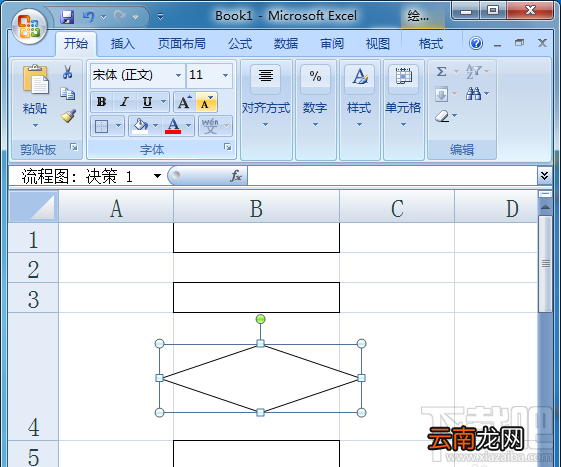Open the 单元格 cells group
The height and width of the screenshot is (467, 561).
pos(403,110)
